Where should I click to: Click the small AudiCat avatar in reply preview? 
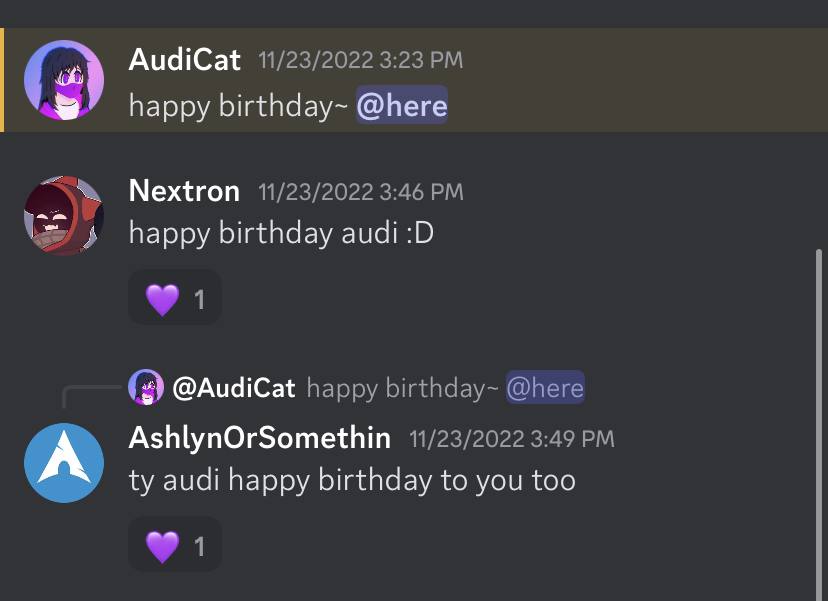(x=146, y=387)
